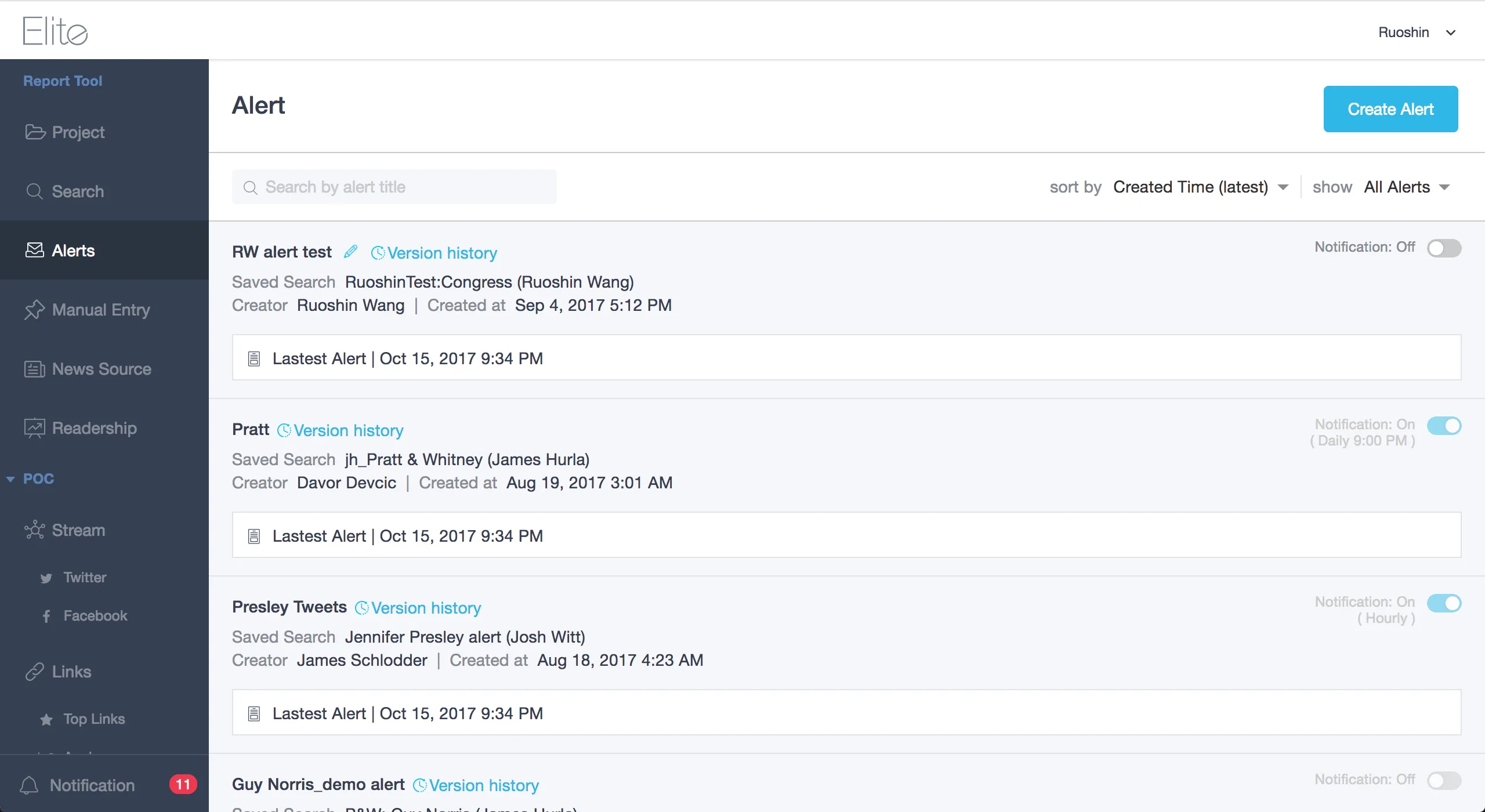Click the Notification label in sidebar footer
This screenshot has height=812, width=1485.
(92, 785)
